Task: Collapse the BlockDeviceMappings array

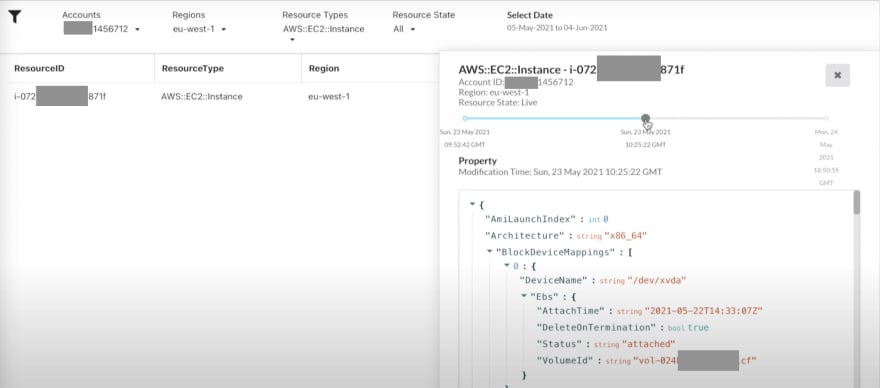Action: (489, 252)
